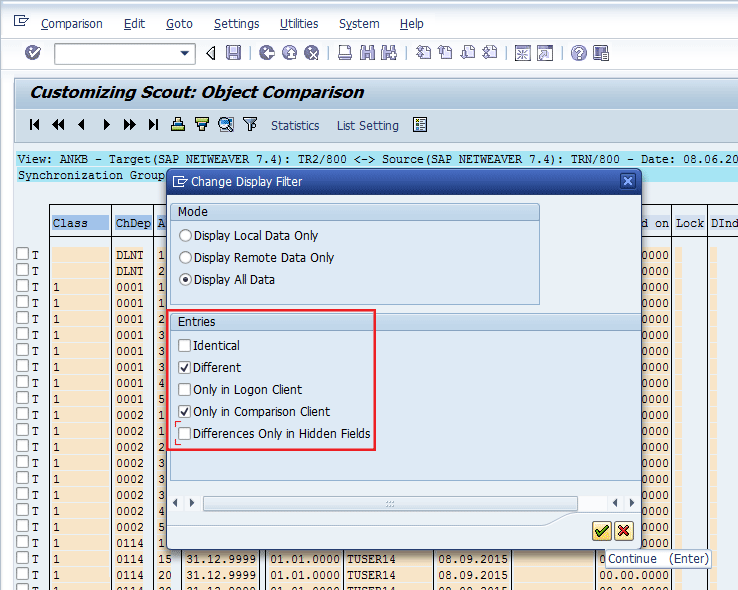Open the Goto menu
The width and height of the screenshot is (738, 590).
tap(179, 23)
